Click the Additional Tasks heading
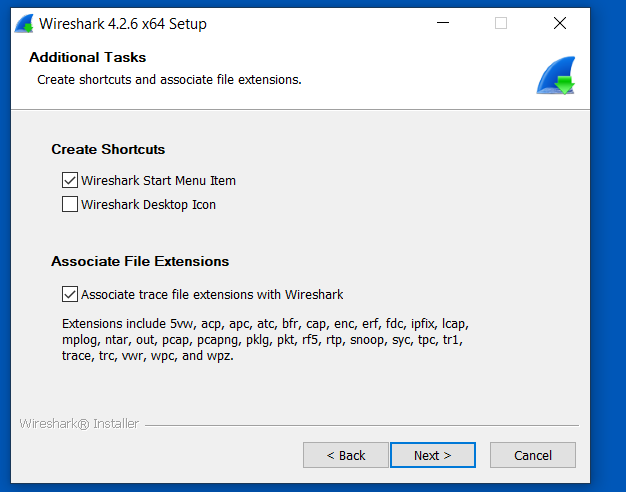The width and height of the screenshot is (626, 492). pos(88,58)
